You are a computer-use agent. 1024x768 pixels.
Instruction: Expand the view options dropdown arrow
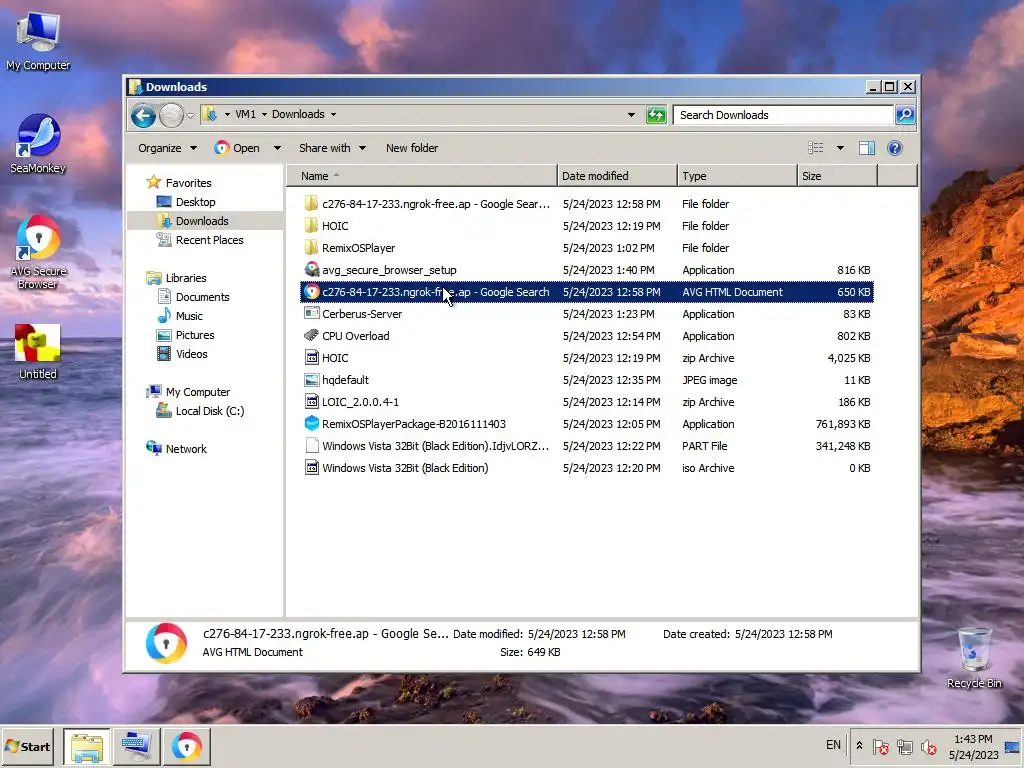click(840, 148)
